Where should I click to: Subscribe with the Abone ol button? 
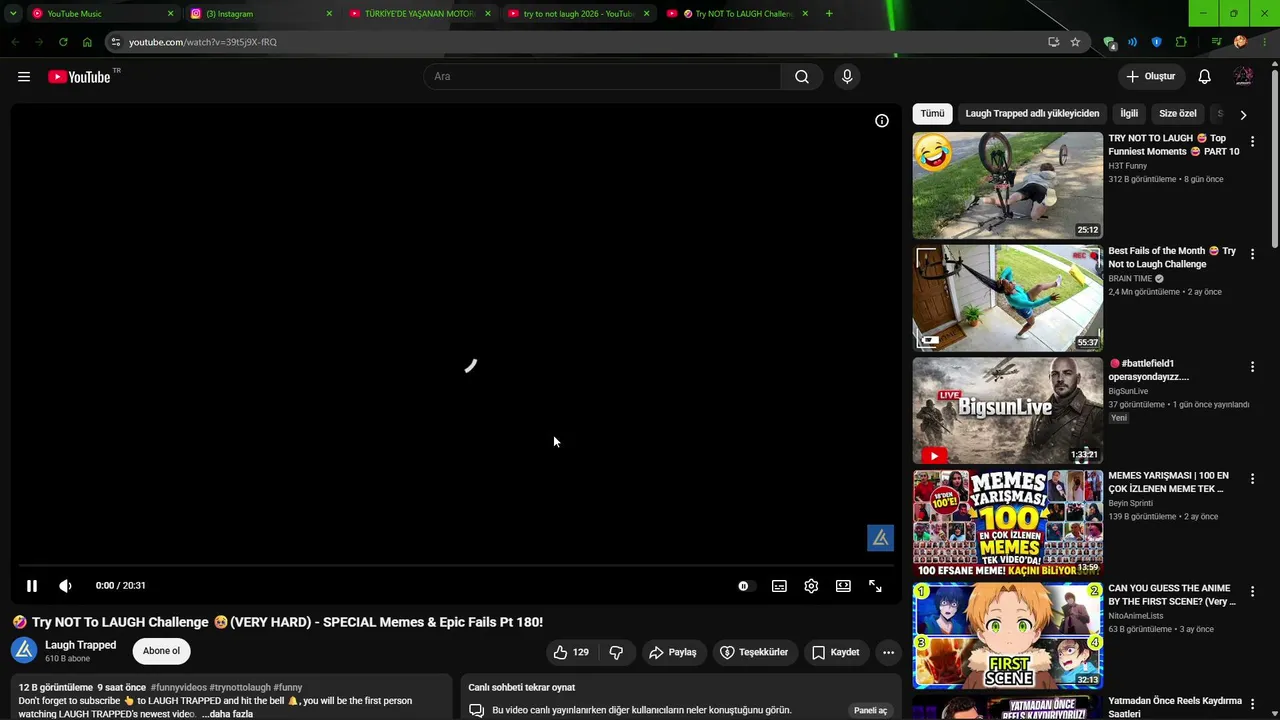point(161,651)
